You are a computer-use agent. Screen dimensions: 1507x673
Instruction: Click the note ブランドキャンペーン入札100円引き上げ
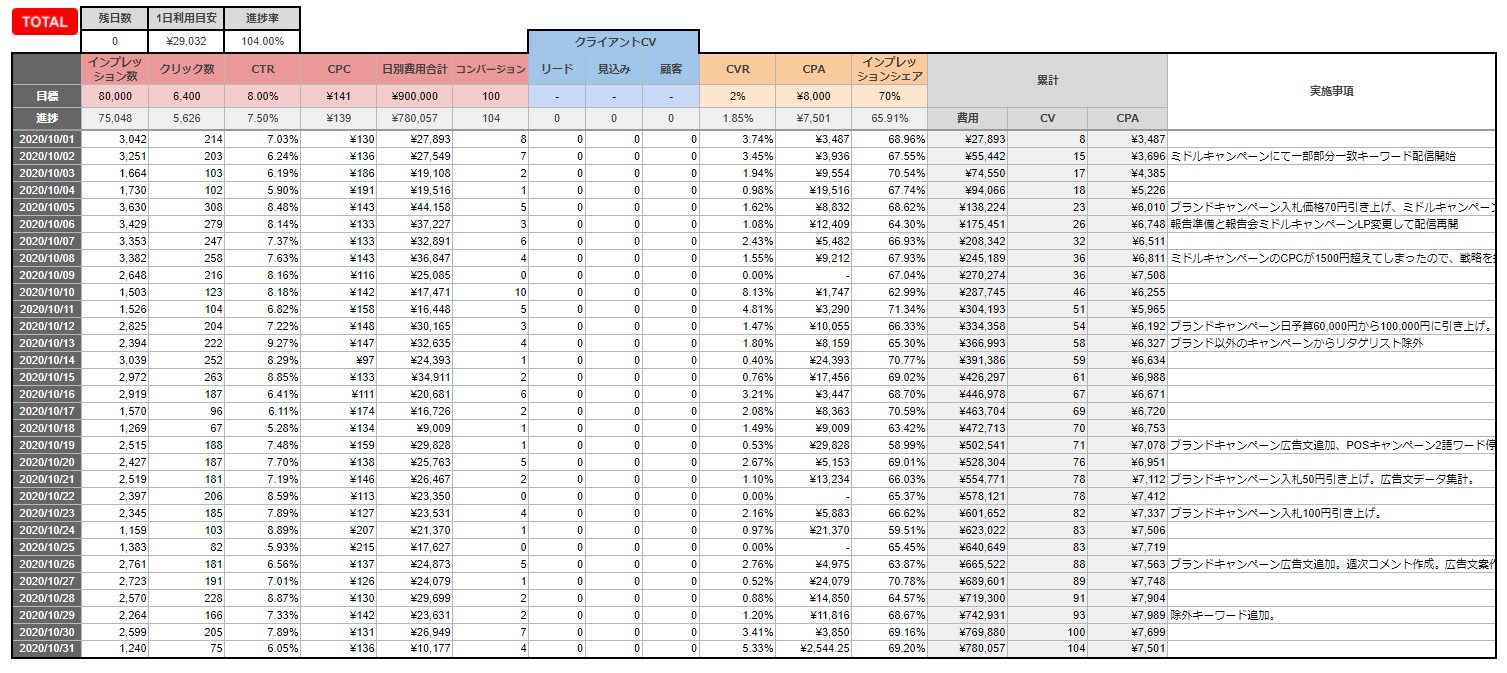[x=1276, y=513]
